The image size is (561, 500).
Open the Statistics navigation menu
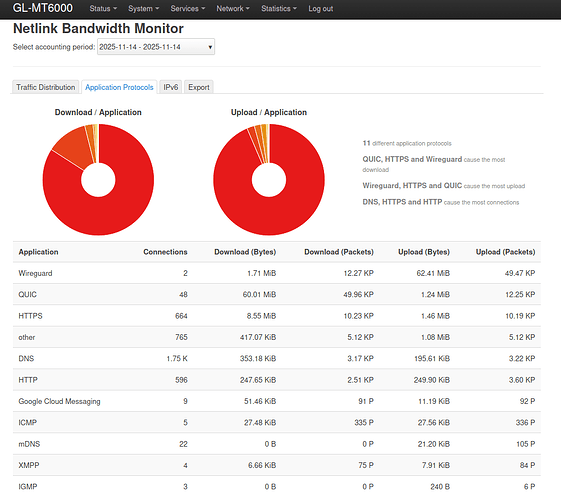(x=279, y=9)
